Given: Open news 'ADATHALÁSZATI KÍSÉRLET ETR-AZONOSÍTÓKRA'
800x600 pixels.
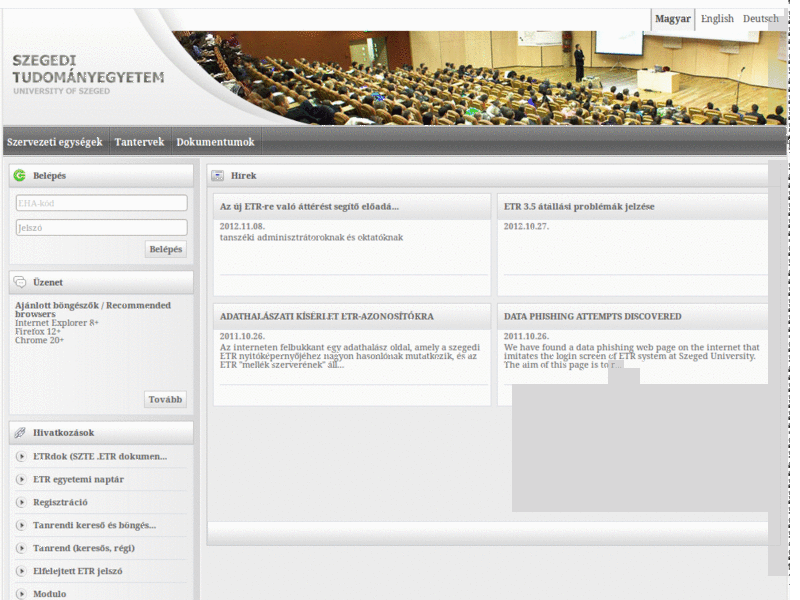Looking at the screenshot, I should (327, 316).
